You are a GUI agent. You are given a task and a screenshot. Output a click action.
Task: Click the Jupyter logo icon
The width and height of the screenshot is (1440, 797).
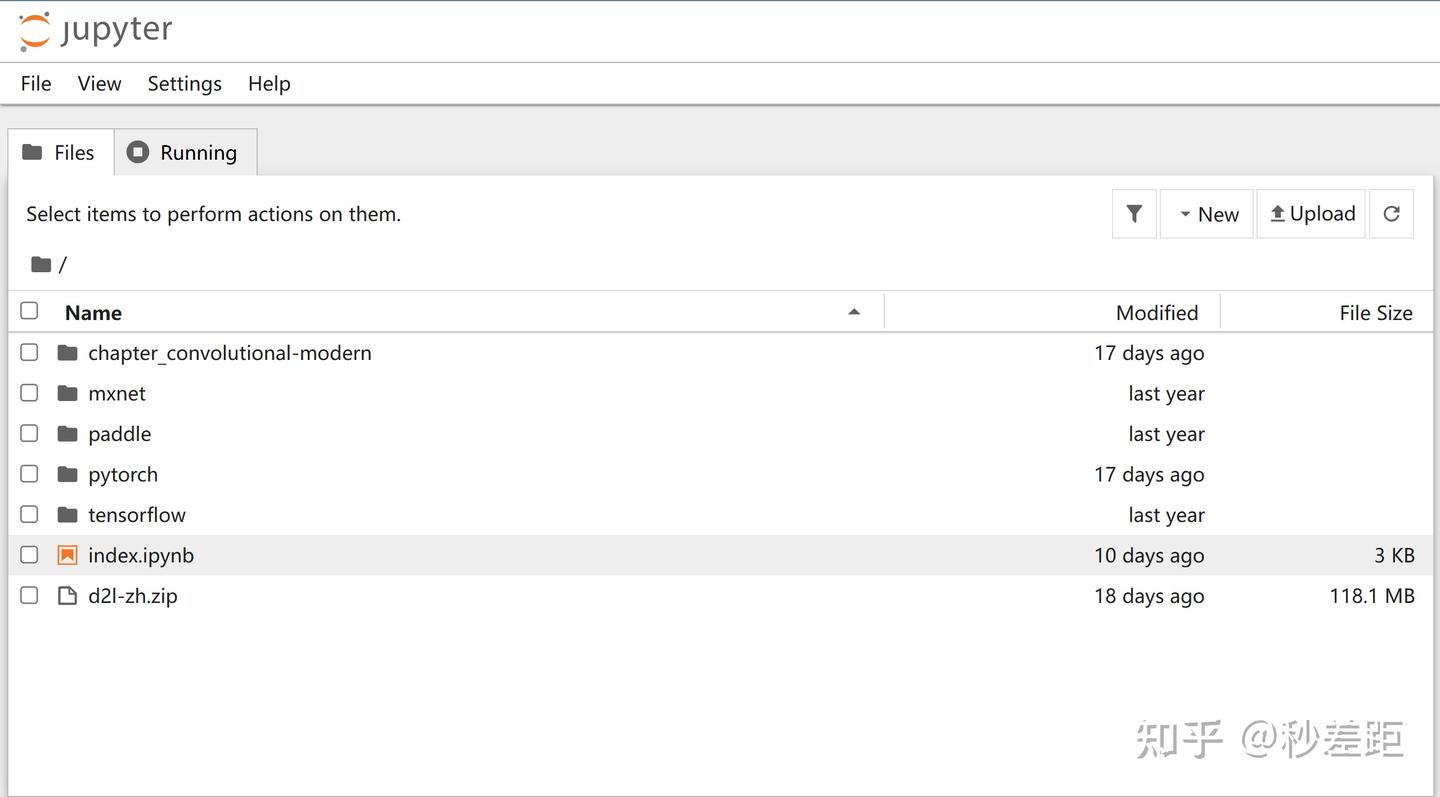tap(35, 30)
